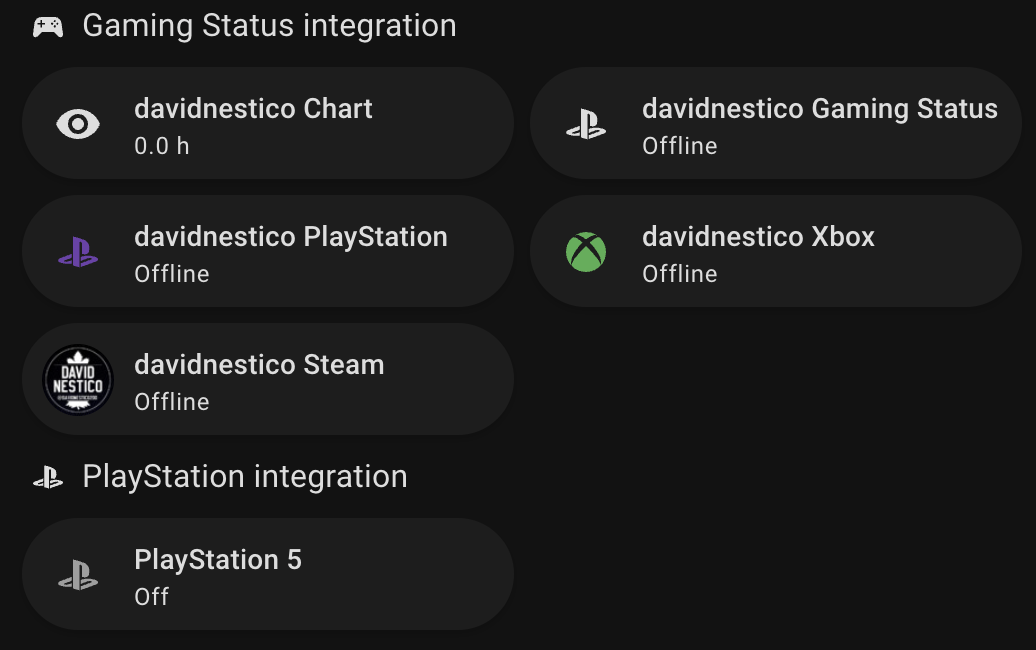Open the davidnestico PlayStation tile
The image size is (1036, 650).
point(268,251)
